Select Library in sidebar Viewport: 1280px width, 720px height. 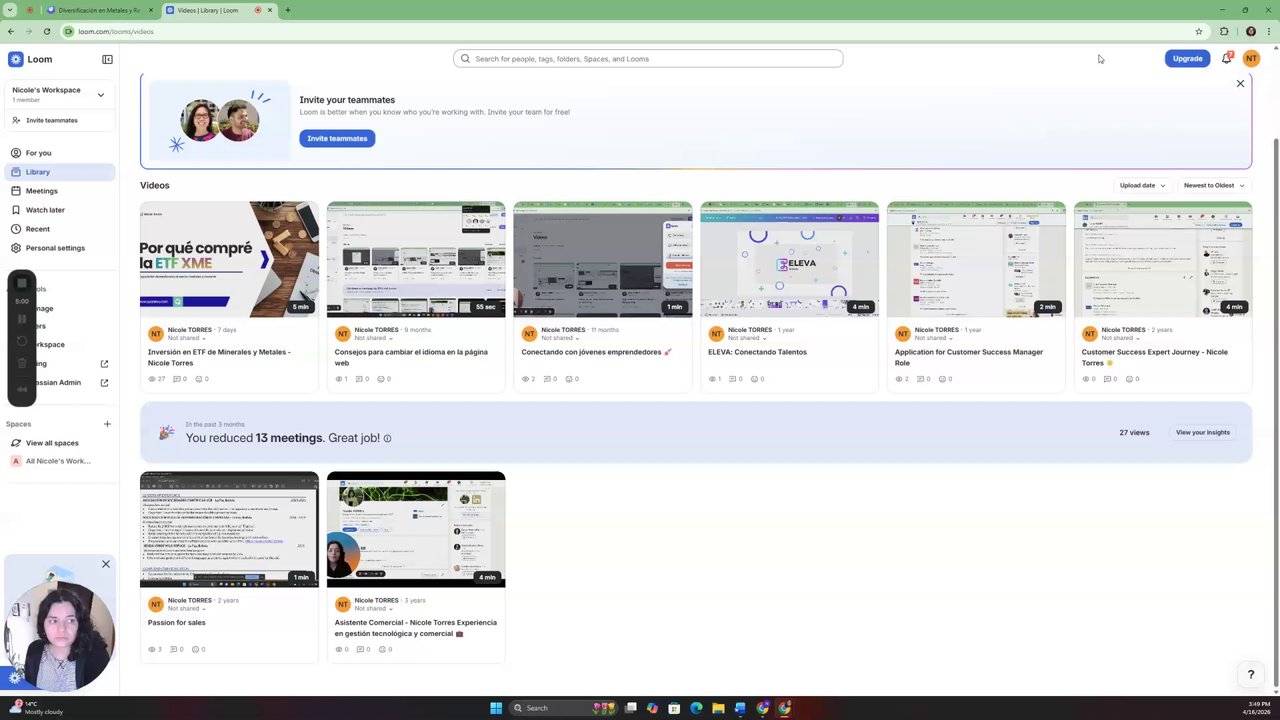pyautogui.click(x=58, y=172)
